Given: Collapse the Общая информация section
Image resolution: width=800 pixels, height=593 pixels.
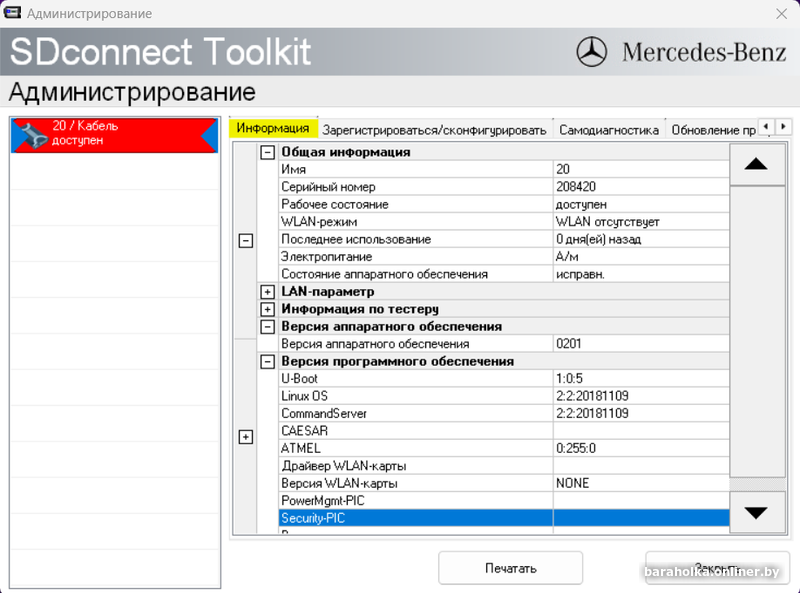Looking at the screenshot, I should pos(267,152).
